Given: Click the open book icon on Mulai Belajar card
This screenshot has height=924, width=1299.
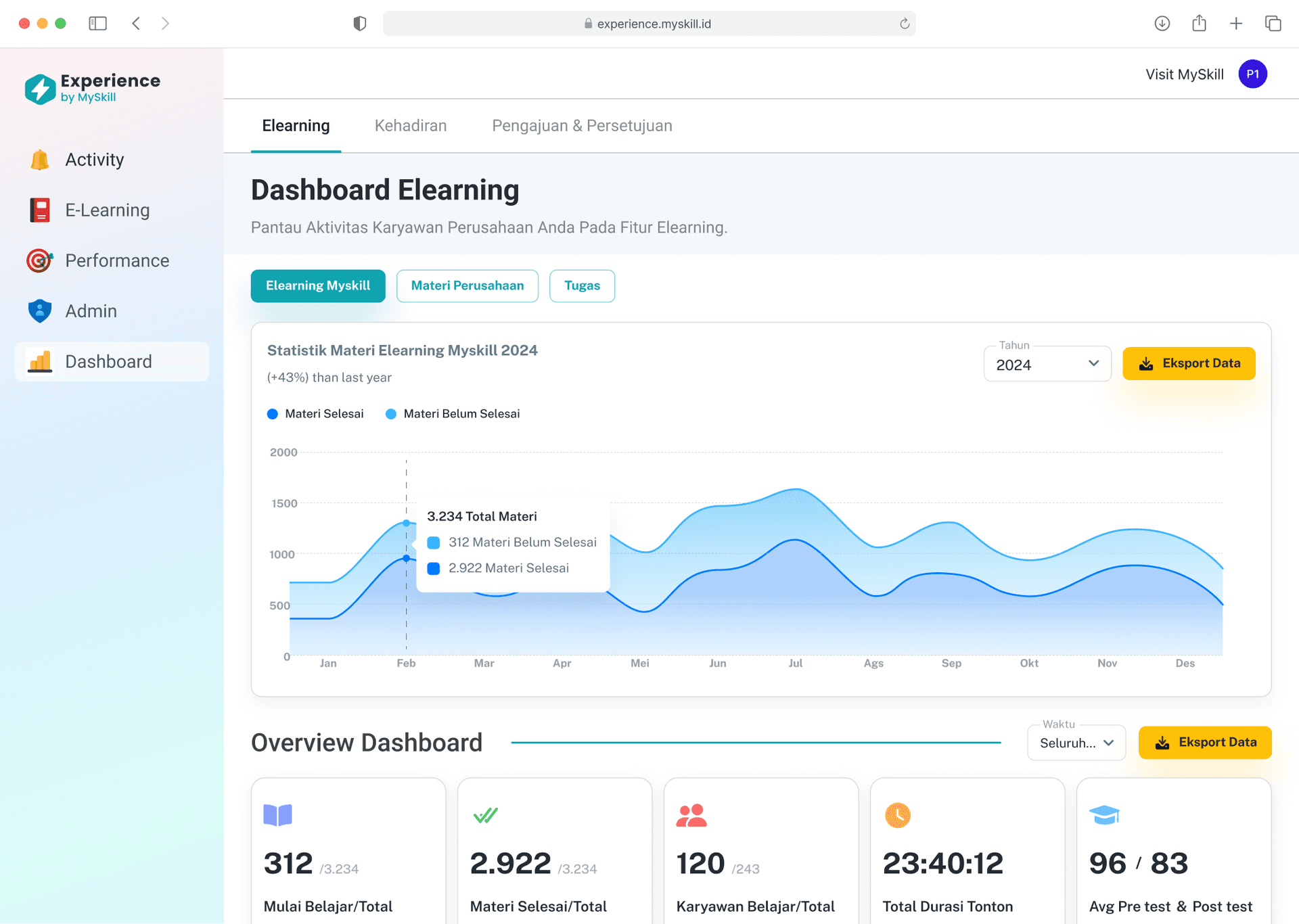Looking at the screenshot, I should (x=277, y=815).
